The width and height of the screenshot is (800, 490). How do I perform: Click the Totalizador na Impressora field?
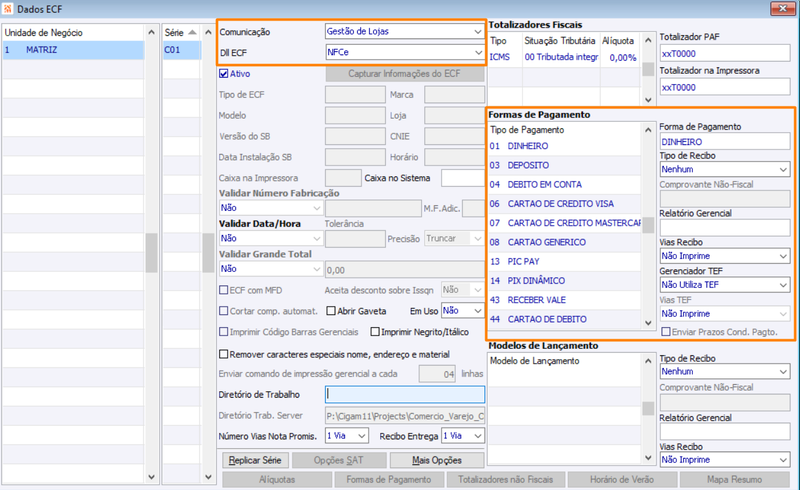point(724,87)
